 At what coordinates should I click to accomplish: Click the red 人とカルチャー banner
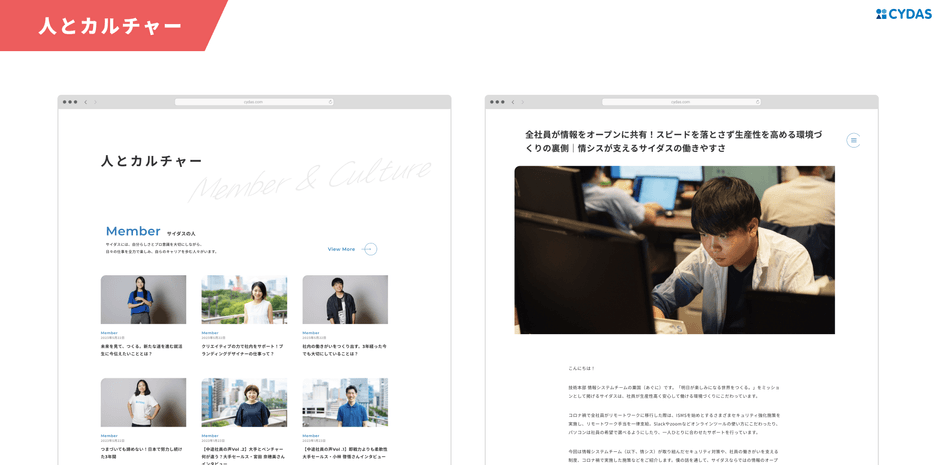[110, 26]
